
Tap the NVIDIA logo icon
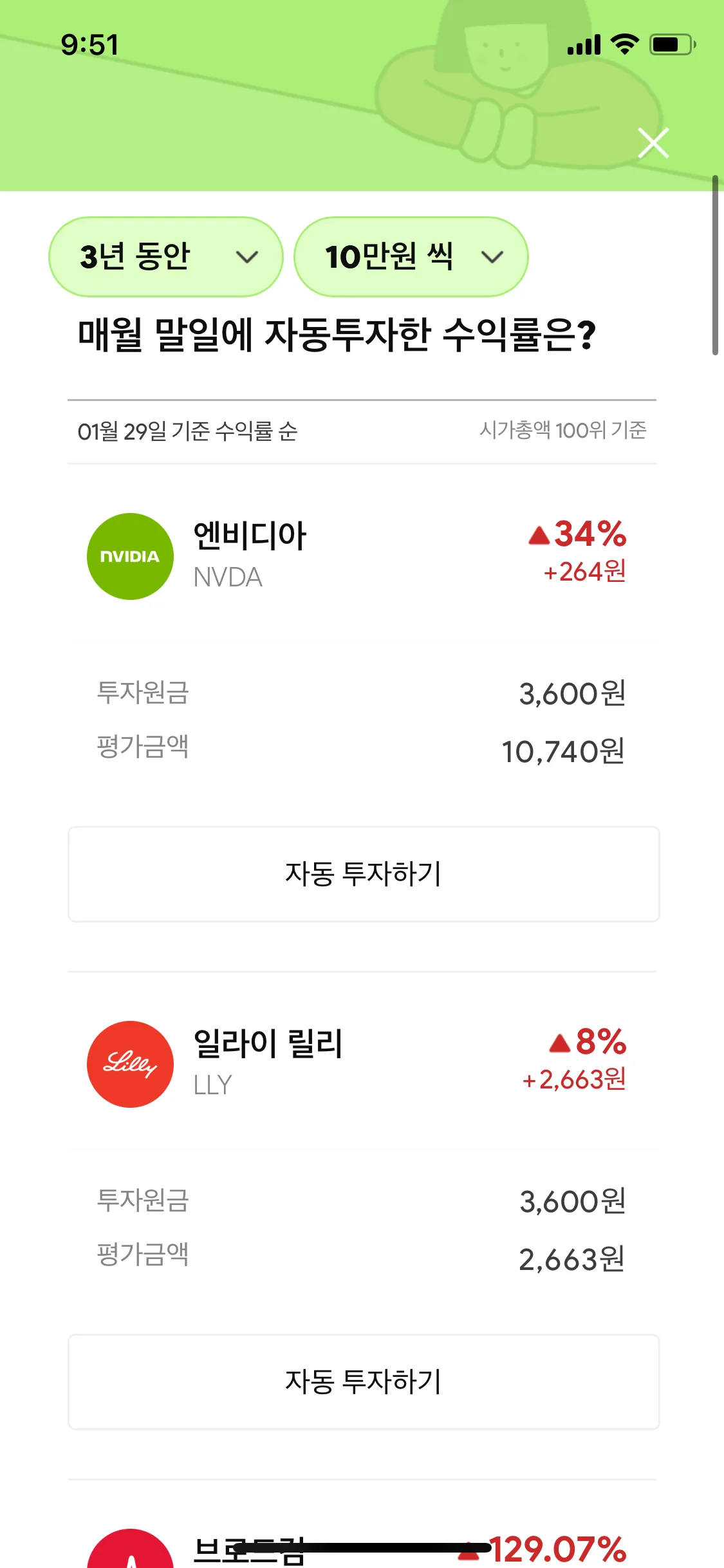click(x=130, y=556)
